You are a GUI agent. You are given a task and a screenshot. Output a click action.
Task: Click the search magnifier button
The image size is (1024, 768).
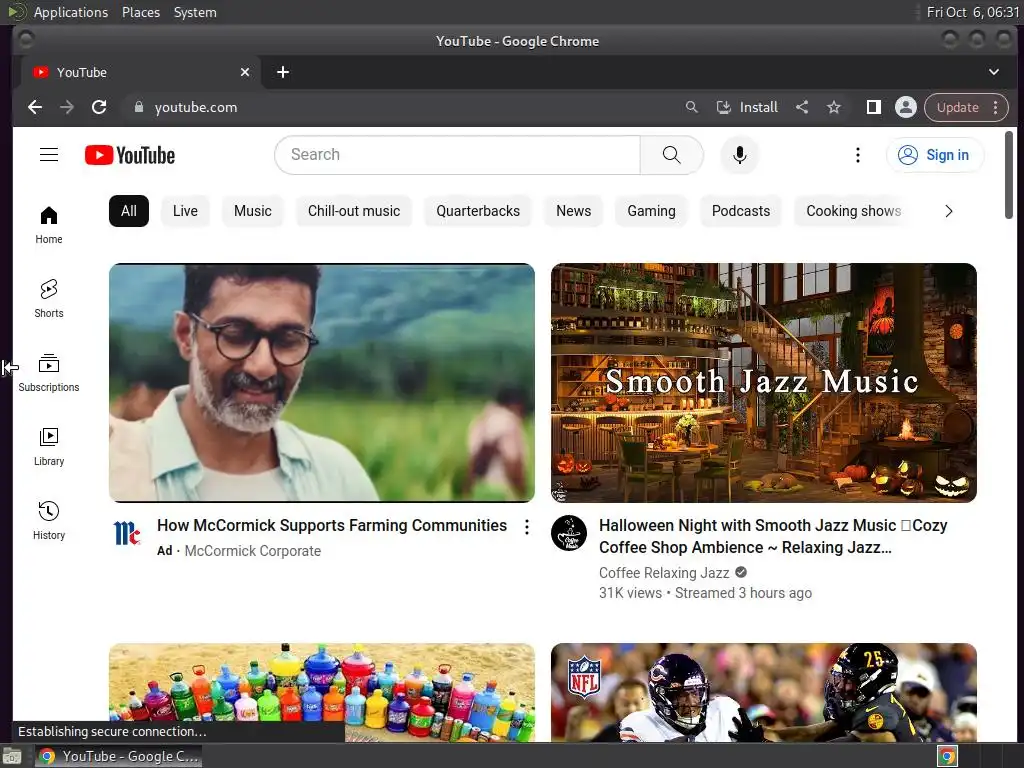click(671, 155)
